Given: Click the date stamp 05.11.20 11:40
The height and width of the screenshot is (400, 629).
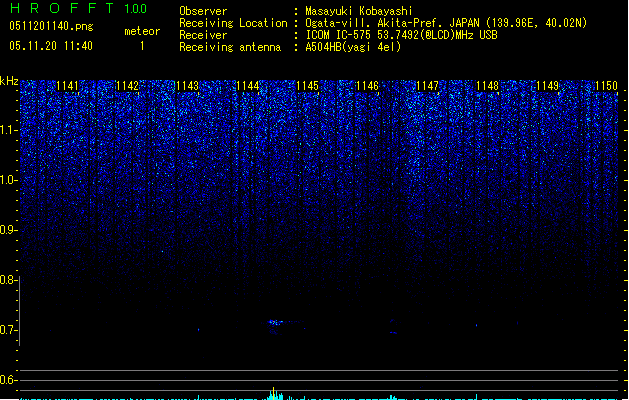Looking at the screenshot, I should point(51,46).
